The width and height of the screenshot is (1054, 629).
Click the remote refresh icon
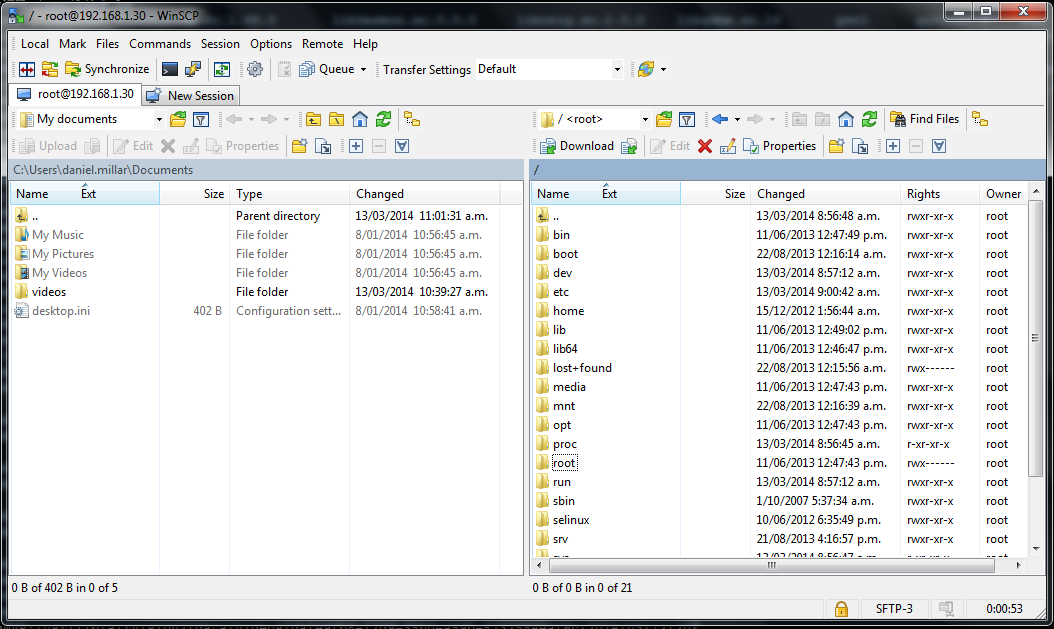pyautogui.click(x=870, y=120)
